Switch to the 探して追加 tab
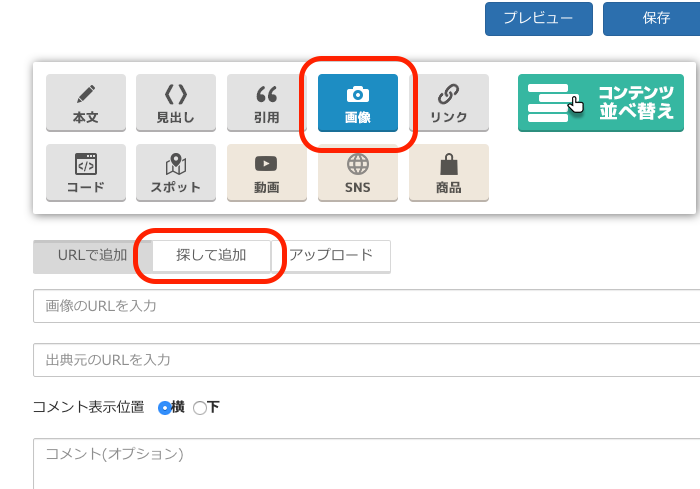This screenshot has height=489, width=700. pyautogui.click(x=211, y=255)
